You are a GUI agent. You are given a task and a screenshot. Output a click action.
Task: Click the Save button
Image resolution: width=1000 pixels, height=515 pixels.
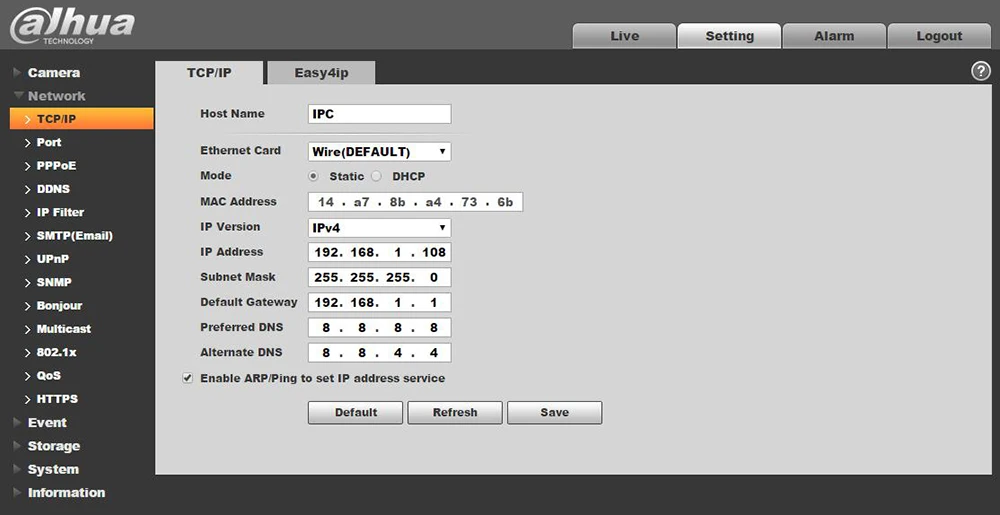pyautogui.click(x=554, y=412)
